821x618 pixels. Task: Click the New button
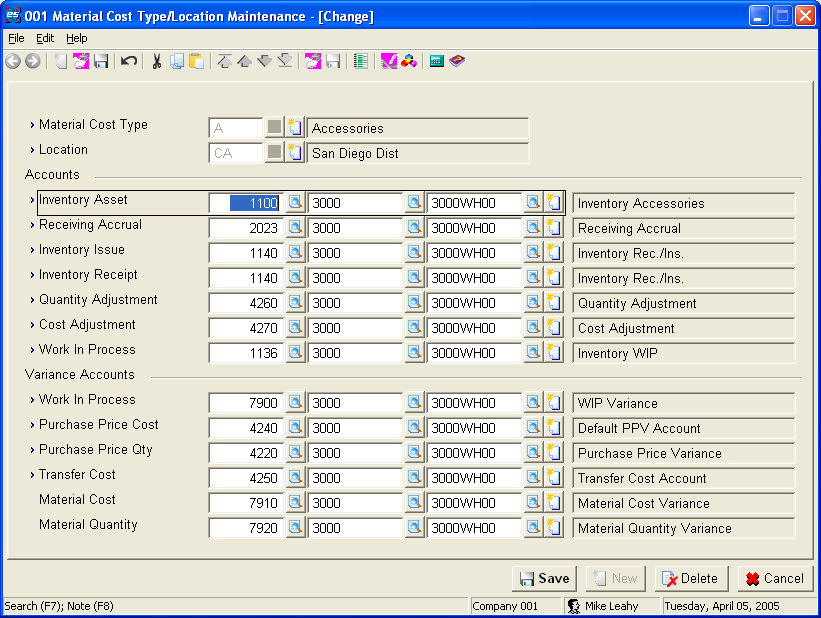click(x=616, y=578)
